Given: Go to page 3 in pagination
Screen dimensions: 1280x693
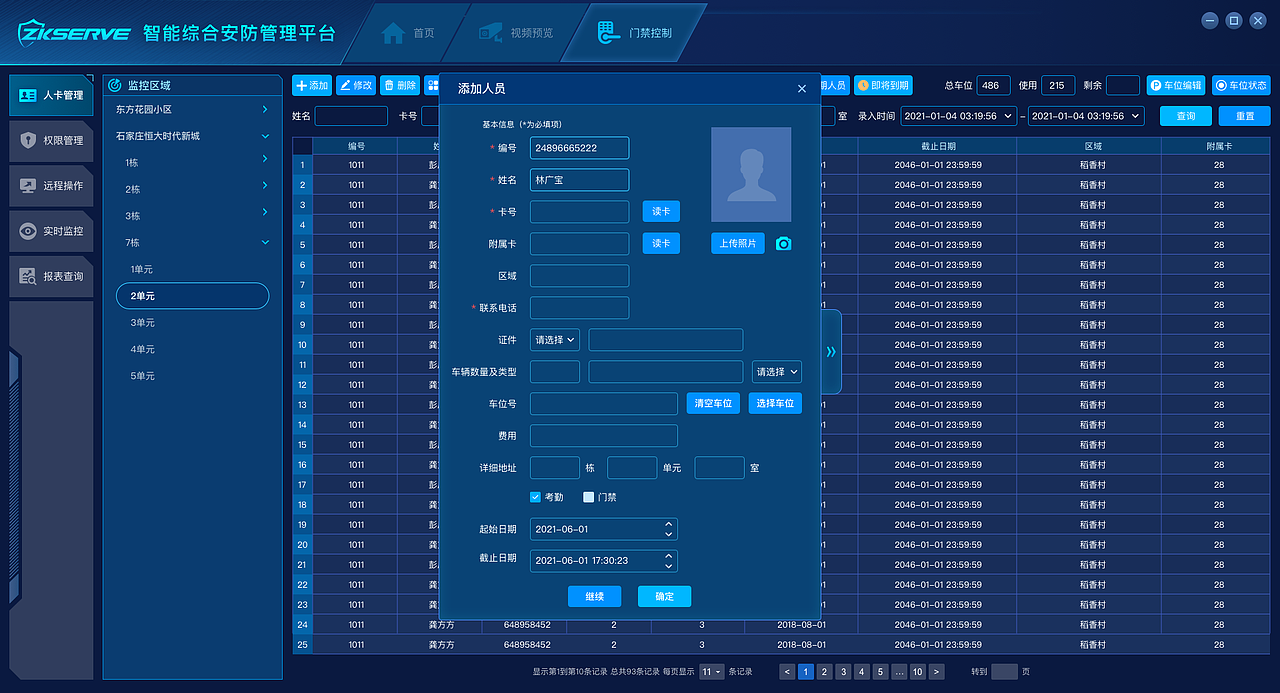Looking at the screenshot, I should pos(843,672).
